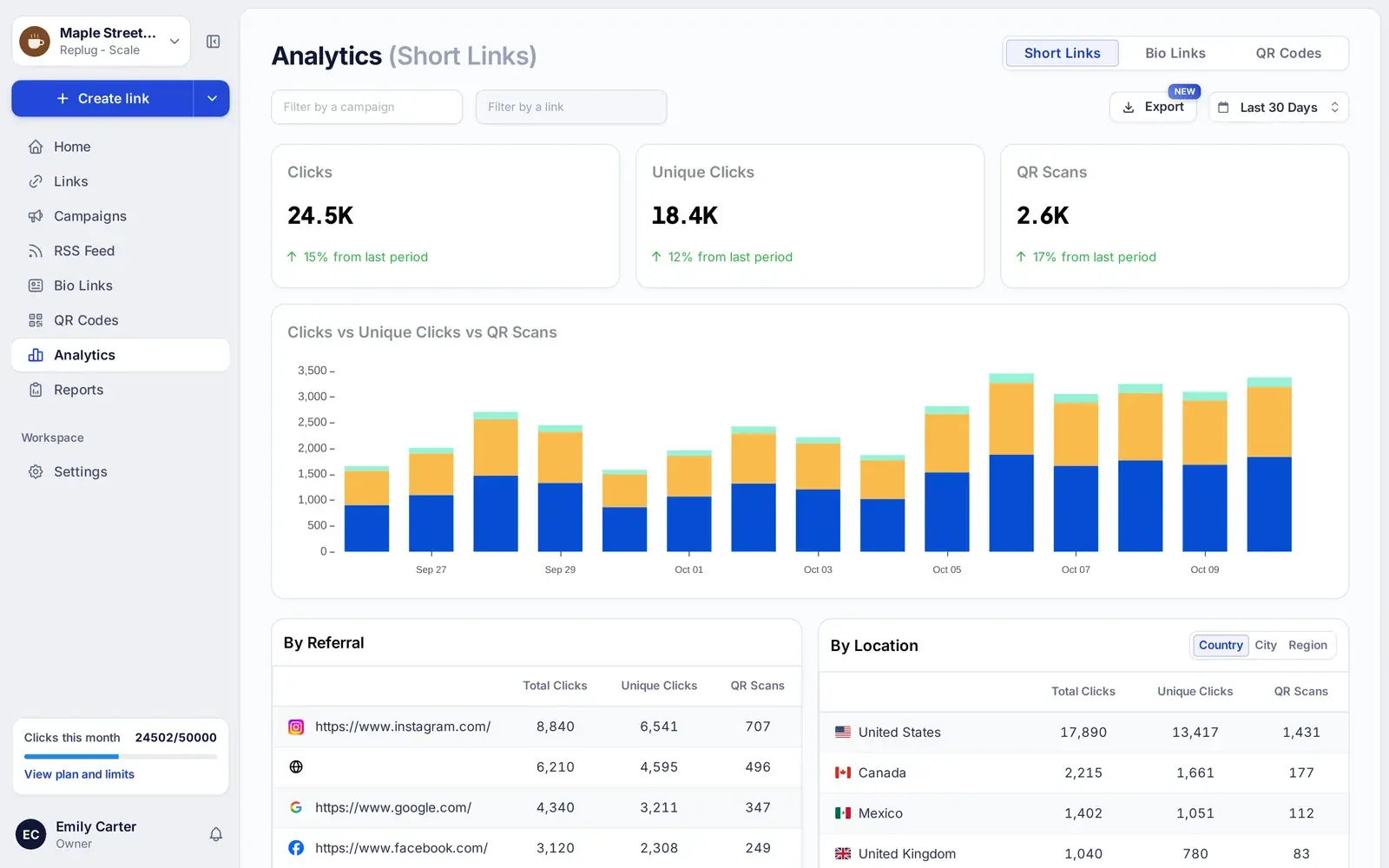1389x868 pixels.
Task: Click the Google referral icon
Action: pos(296,807)
